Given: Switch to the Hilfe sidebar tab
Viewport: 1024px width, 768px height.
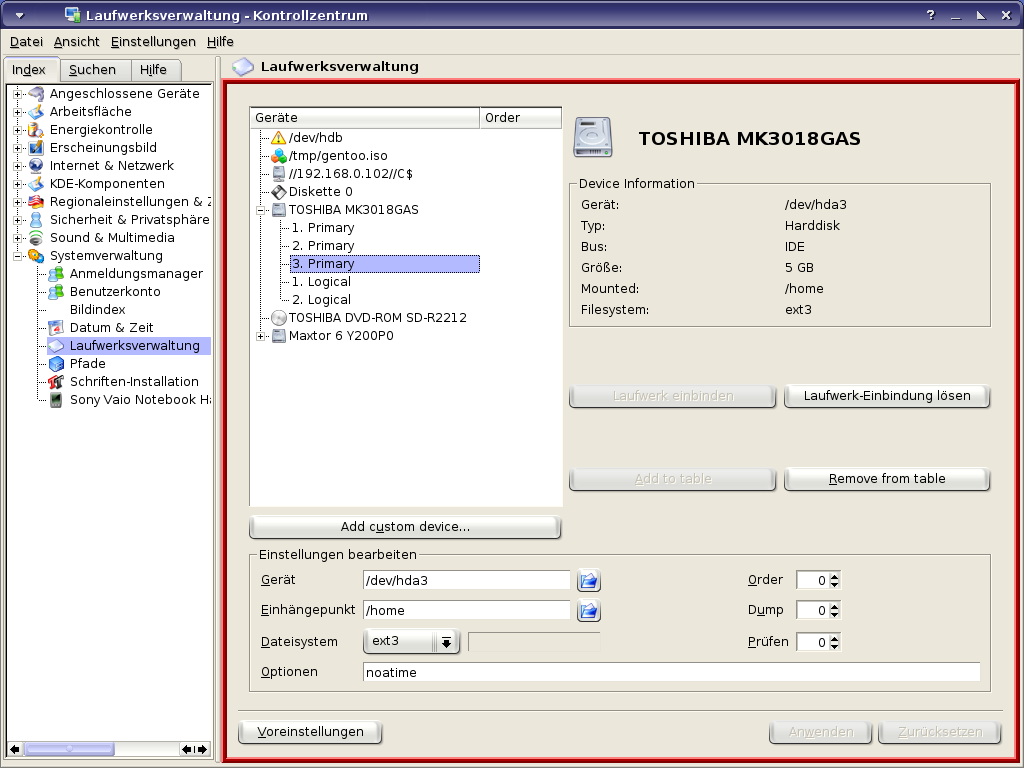Looking at the screenshot, I should [155, 70].
